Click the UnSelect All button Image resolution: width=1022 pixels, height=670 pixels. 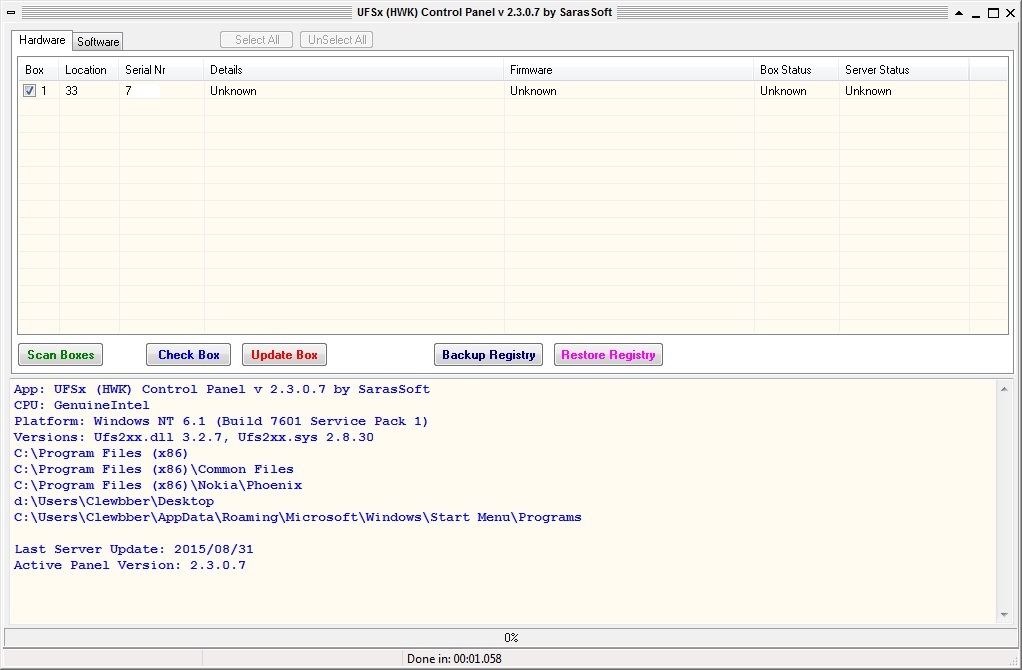click(x=336, y=40)
